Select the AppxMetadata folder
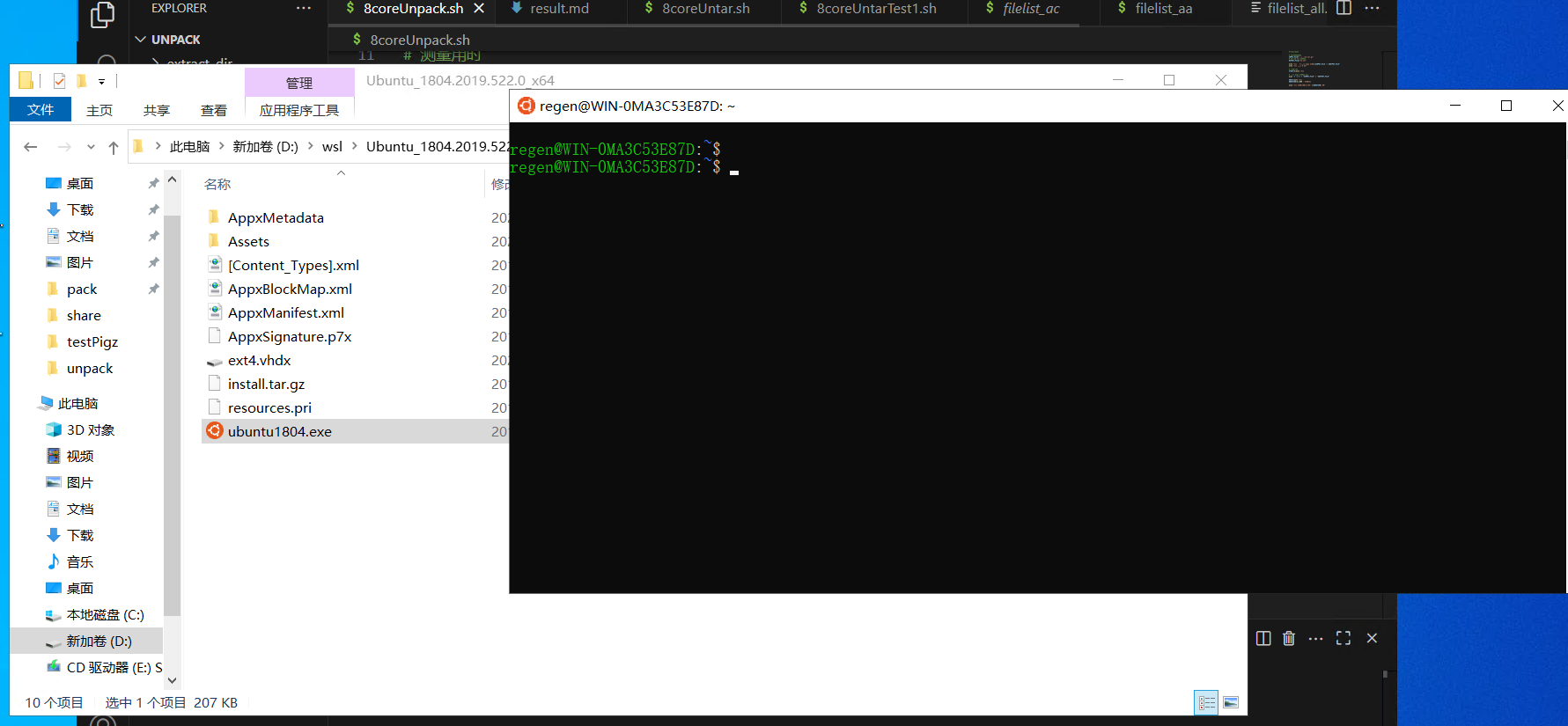1568x726 pixels. tap(276, 217)
